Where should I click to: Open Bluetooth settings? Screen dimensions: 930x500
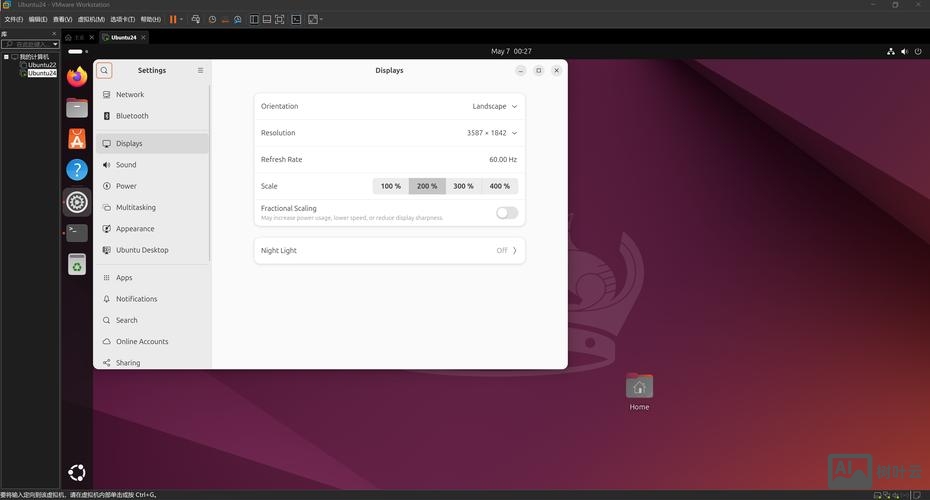click(x=152, y=116)
